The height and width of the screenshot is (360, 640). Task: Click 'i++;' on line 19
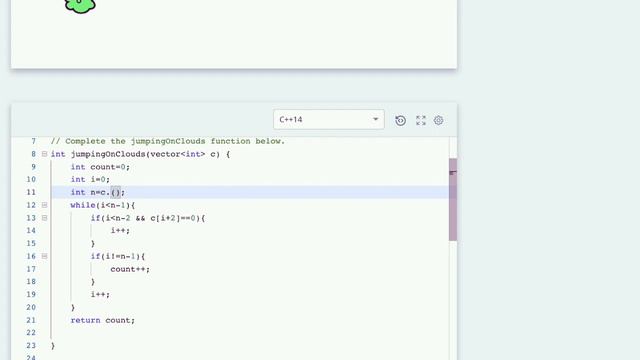tap(100, 295)
